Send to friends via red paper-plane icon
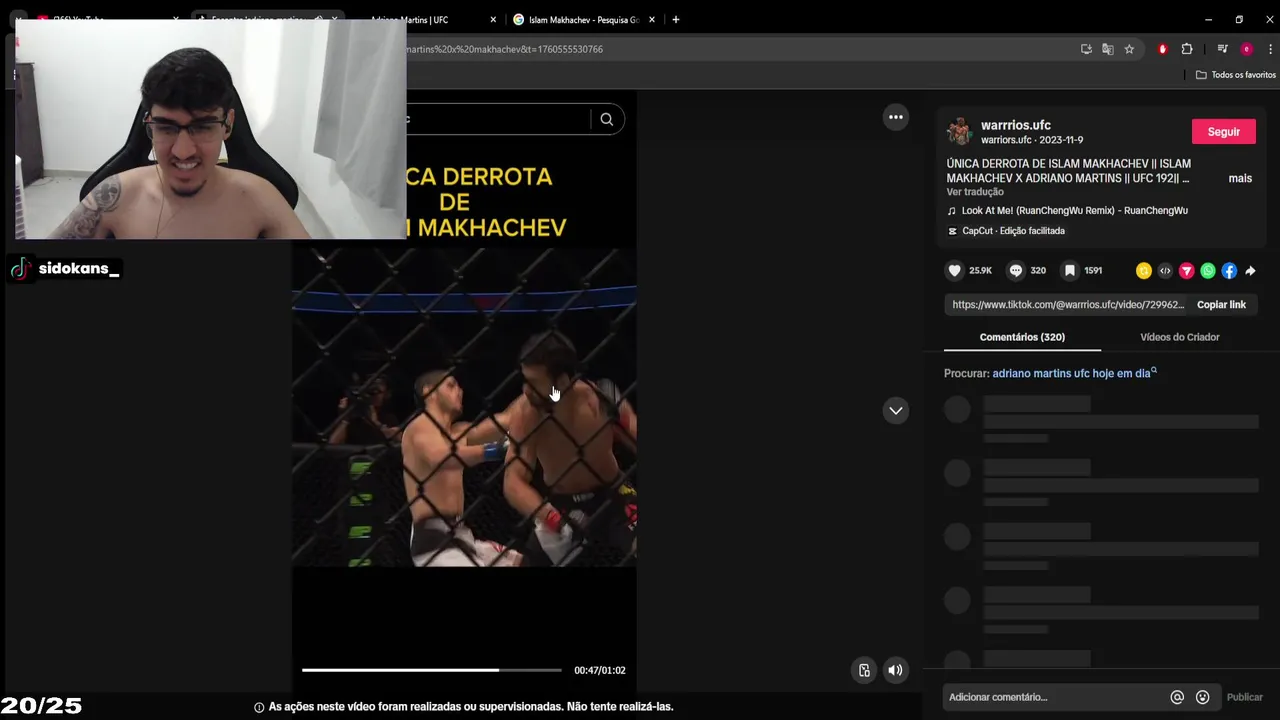1280x720 pixels. coord(1187,271)
